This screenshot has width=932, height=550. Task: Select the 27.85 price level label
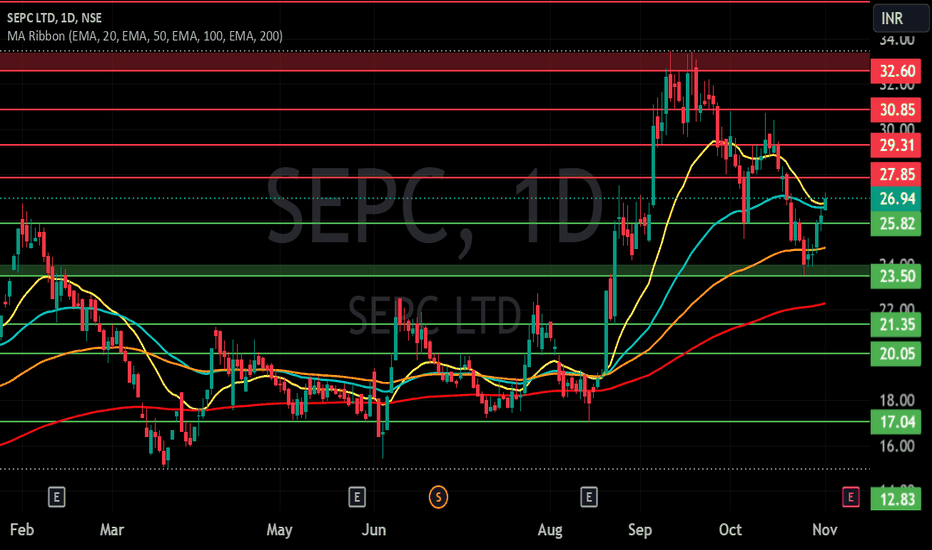[896, 174]
